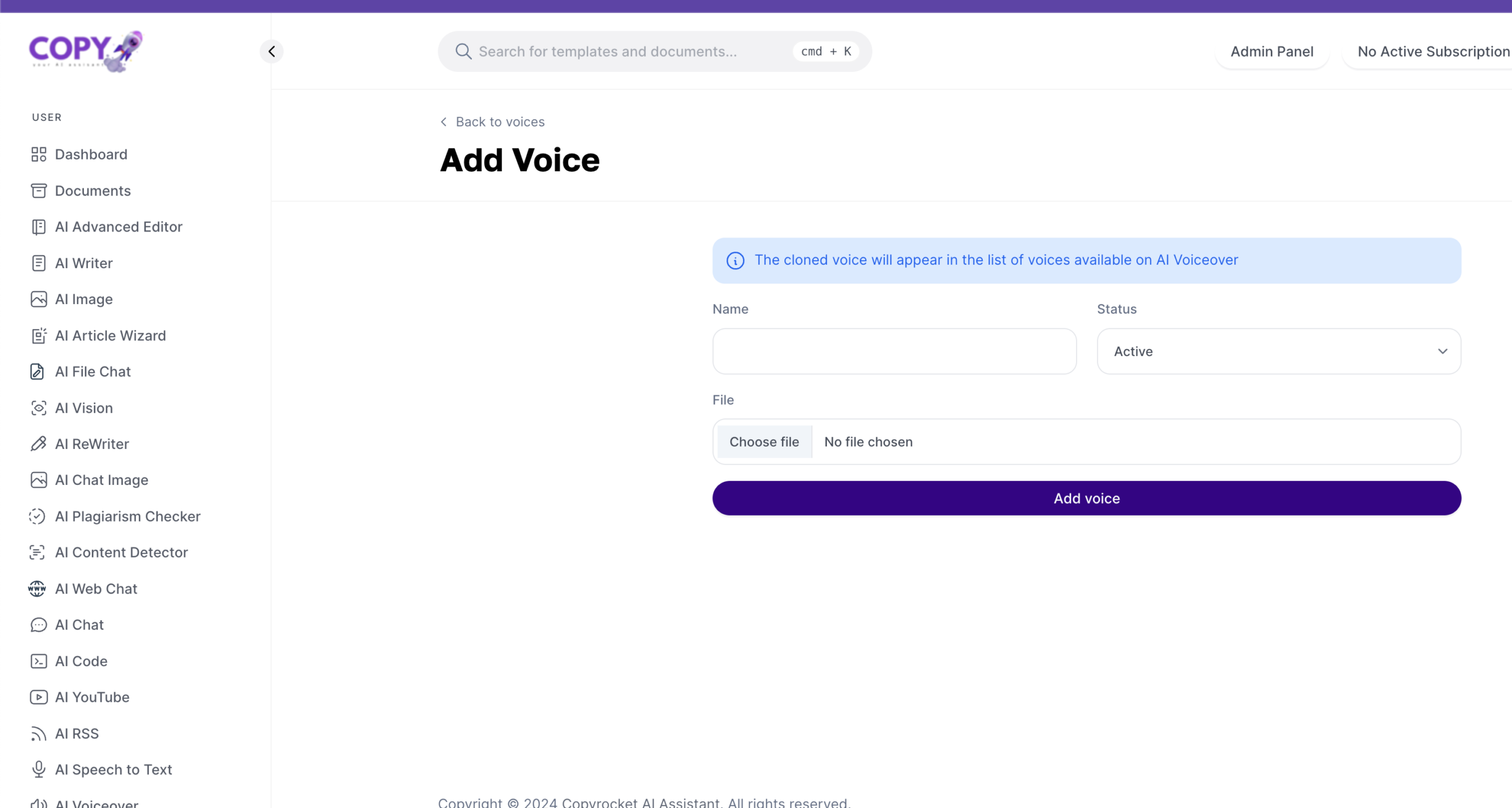Click the AI Vision eye-scan icon
The width and height of the screenshot is (1512, 808).
point(38,408)
